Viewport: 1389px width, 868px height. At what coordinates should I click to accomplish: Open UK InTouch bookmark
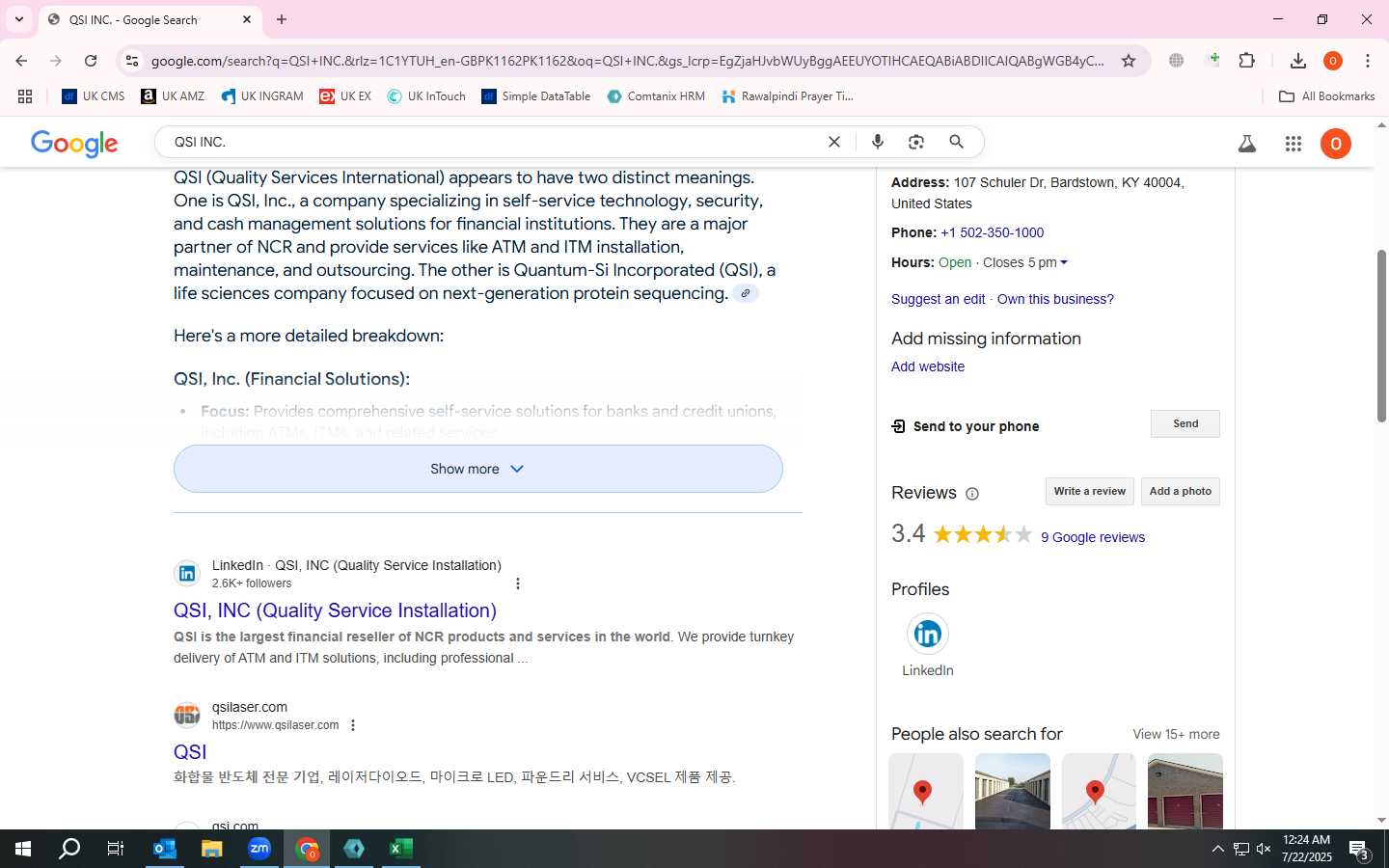pos(426,96)
